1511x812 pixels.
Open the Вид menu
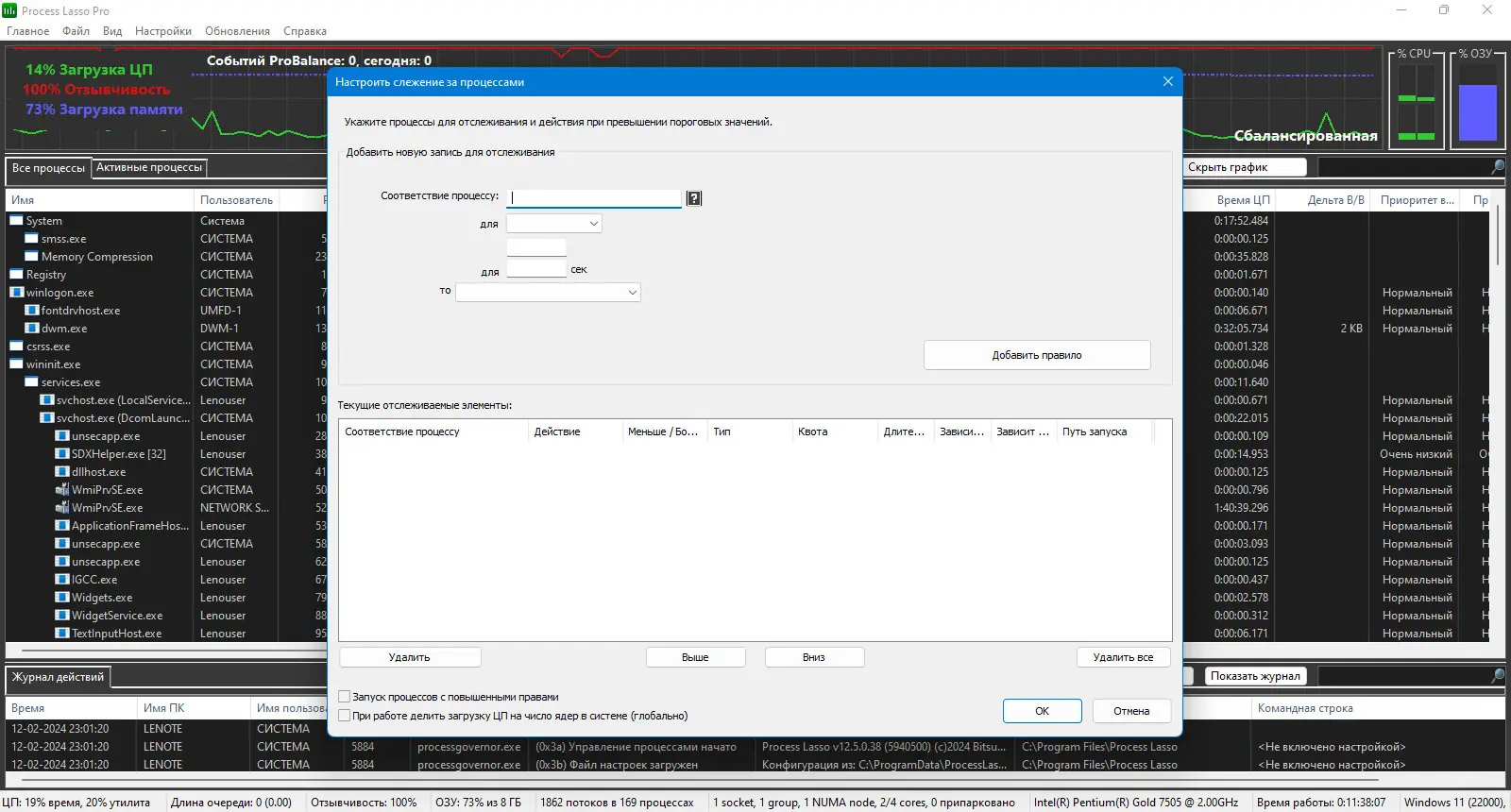[x=112, y=31]
